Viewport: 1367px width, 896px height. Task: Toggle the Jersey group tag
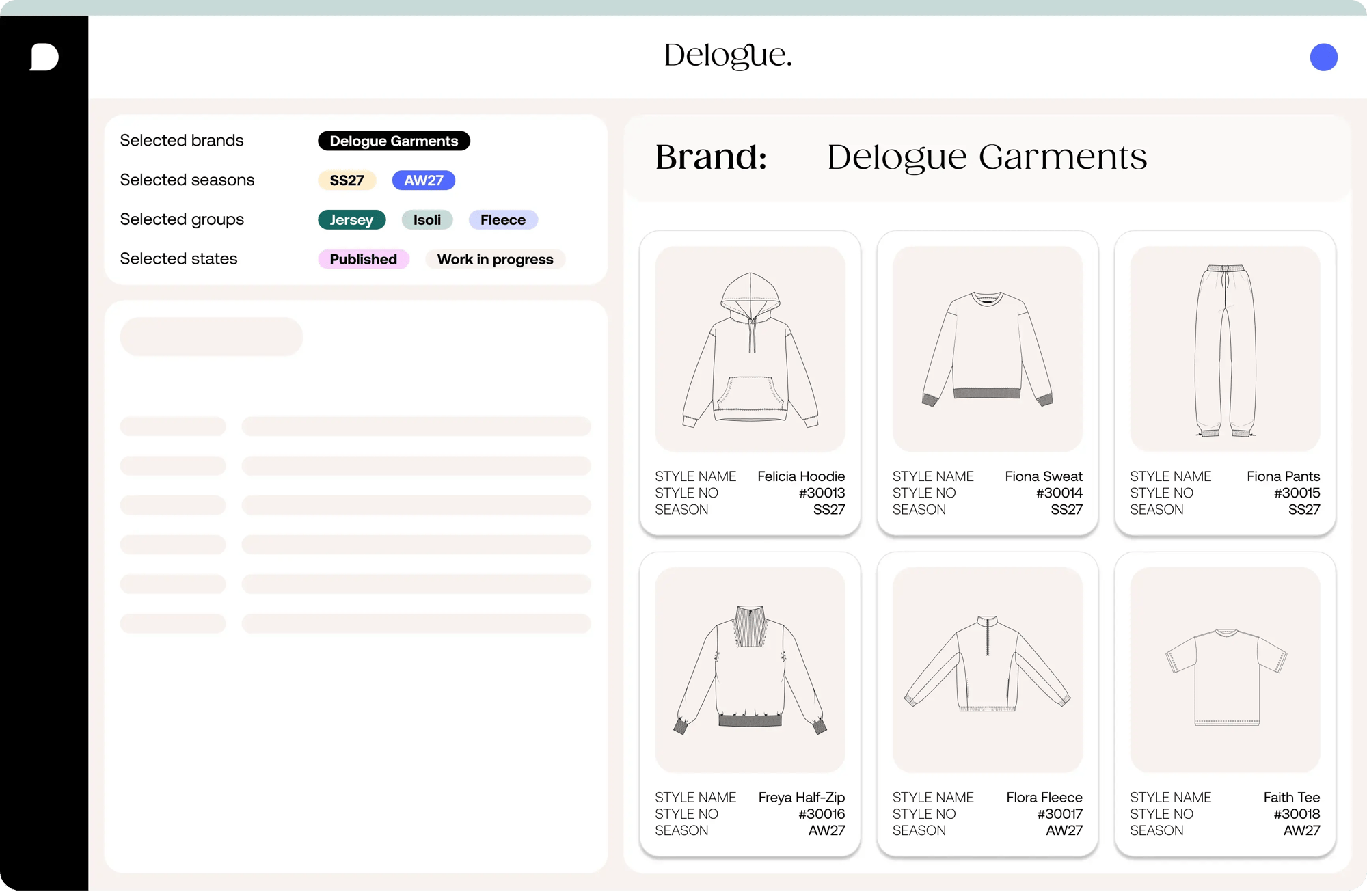(351, 220)
